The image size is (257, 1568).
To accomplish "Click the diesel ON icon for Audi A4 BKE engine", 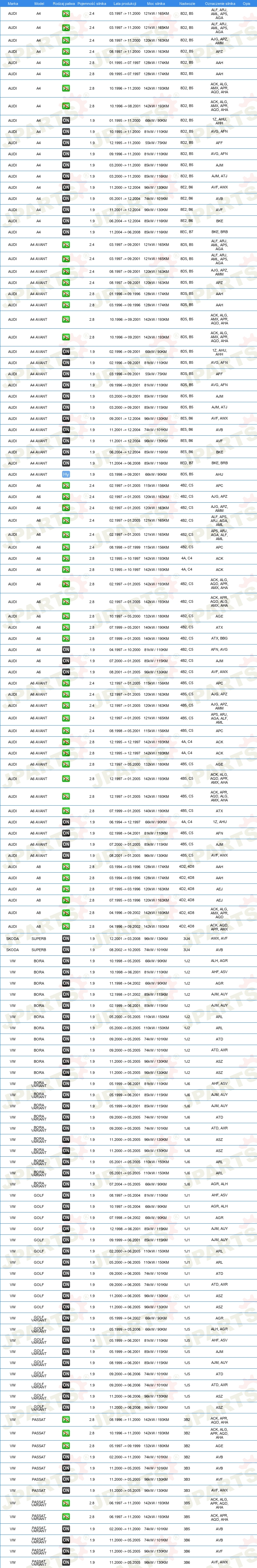I will [x=66, y=221].
